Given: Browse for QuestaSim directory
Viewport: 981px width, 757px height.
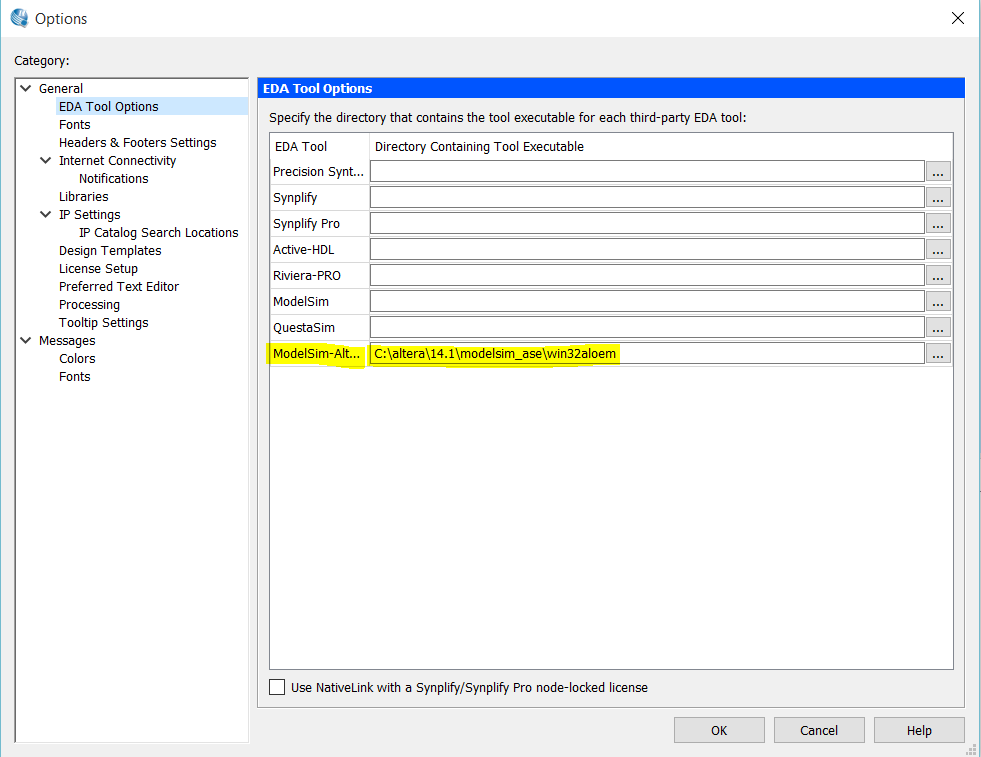Looking at the screenshot, I should pos(938,327).
